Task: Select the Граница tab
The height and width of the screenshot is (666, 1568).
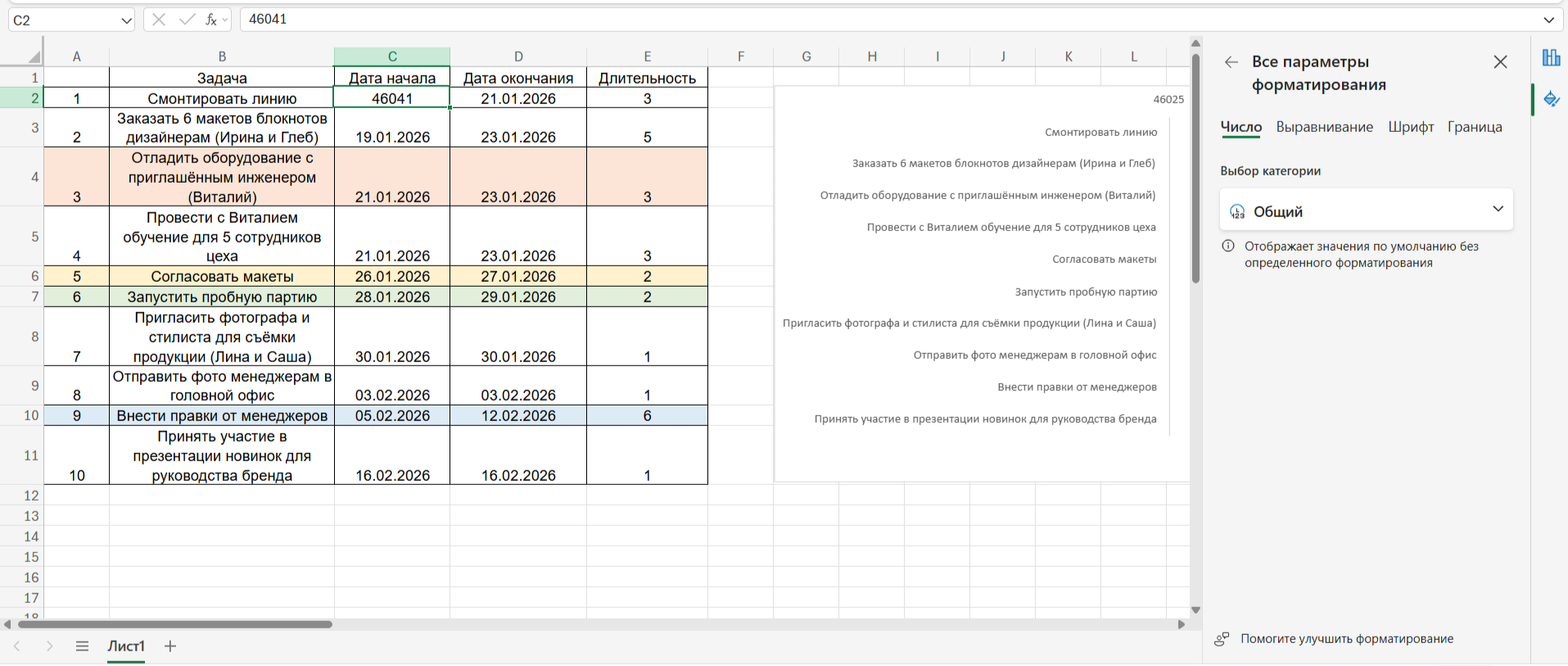Action: pos(1474,127)
